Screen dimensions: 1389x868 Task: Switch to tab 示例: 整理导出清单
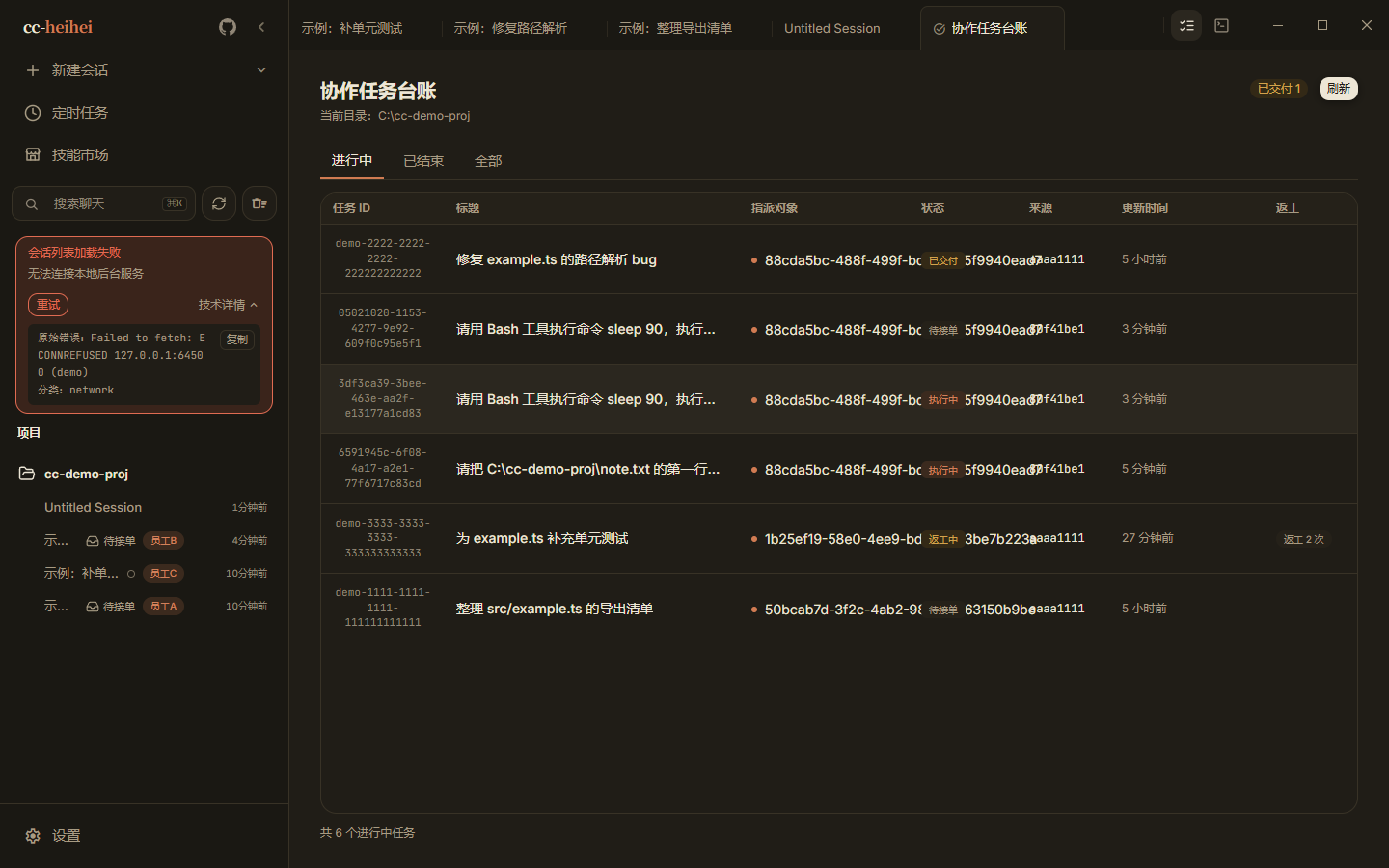[x=675, y=29]
